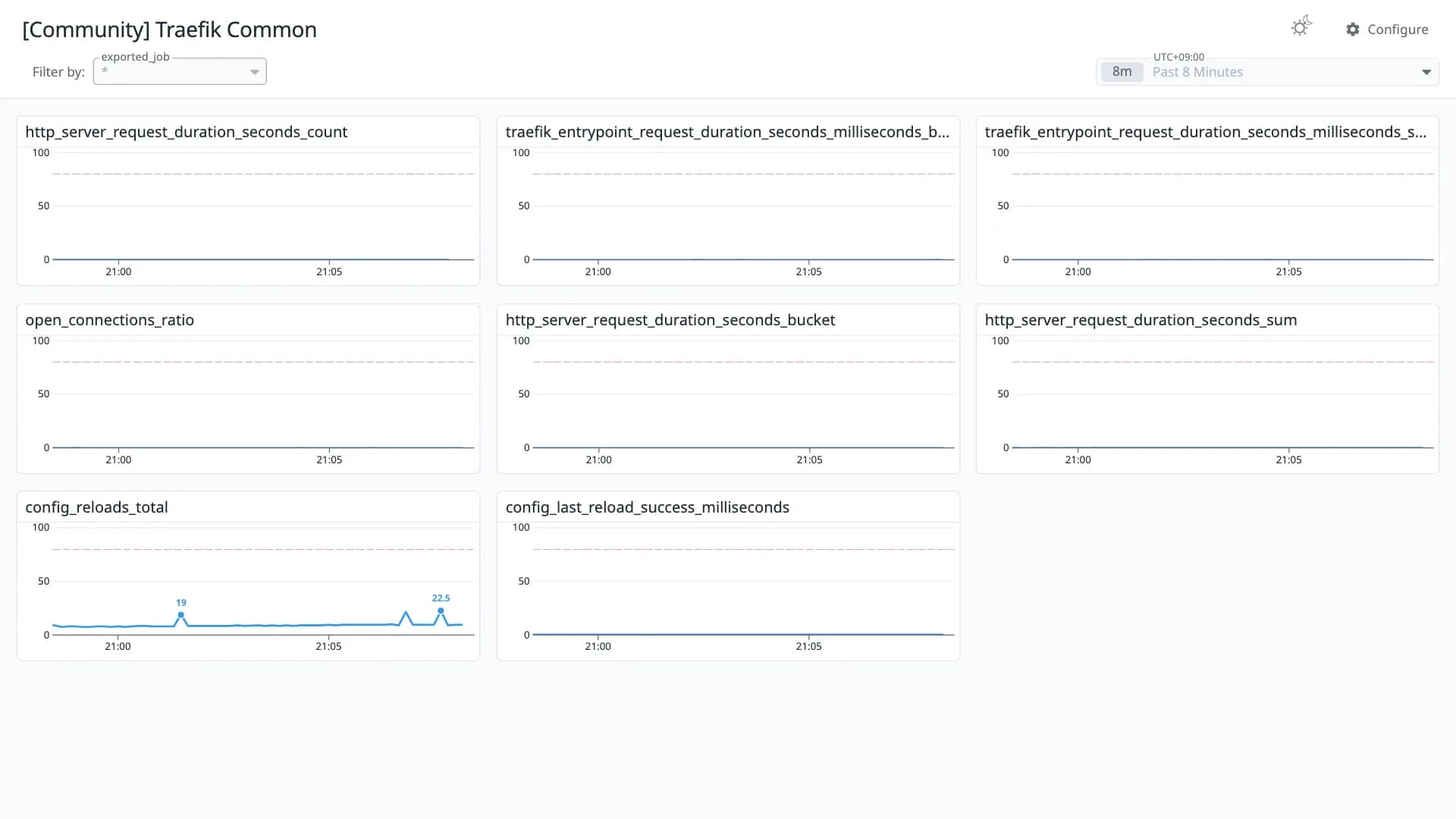This screenshot has width=1456, height=819.
Task: Click the config_reloads_total panel title
Action: click(96, 507)
